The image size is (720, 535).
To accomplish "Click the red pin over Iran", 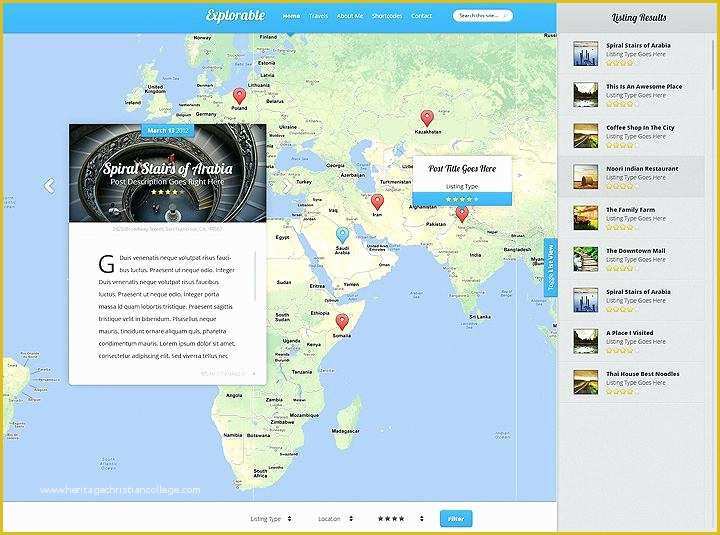I will [x=377, y=202].
